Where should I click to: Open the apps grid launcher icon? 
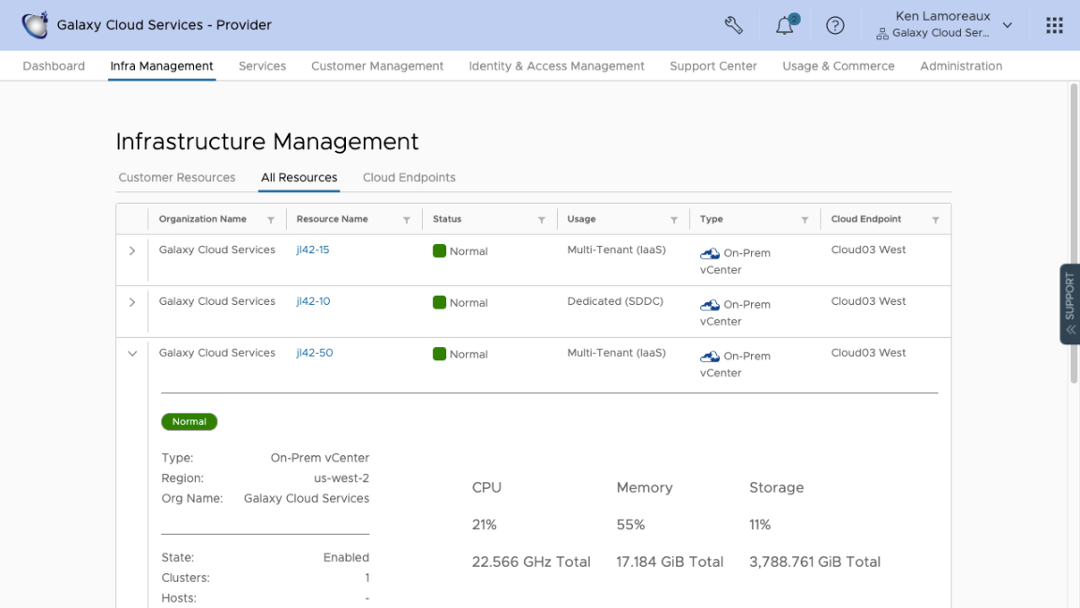point(1054,25)
